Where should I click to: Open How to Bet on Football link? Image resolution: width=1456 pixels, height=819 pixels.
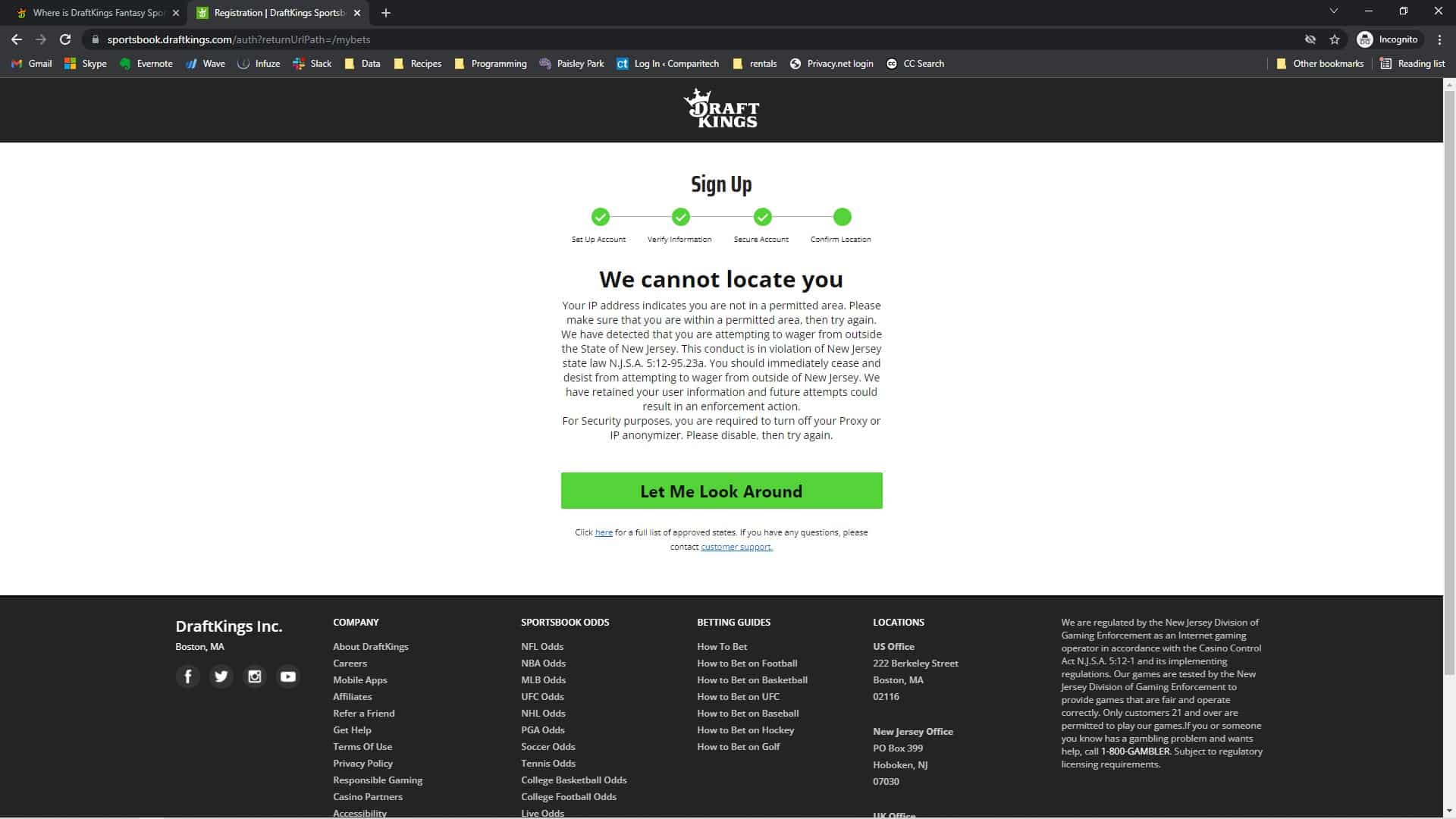[747, 664]
